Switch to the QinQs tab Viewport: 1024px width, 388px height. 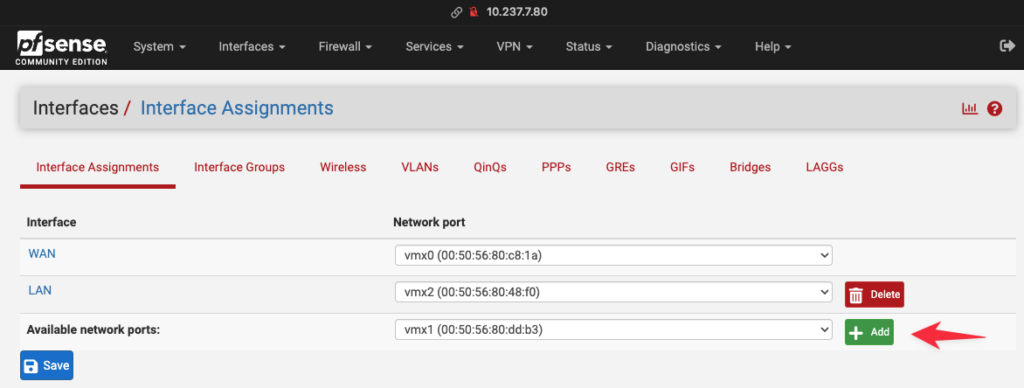coord(490,167)
